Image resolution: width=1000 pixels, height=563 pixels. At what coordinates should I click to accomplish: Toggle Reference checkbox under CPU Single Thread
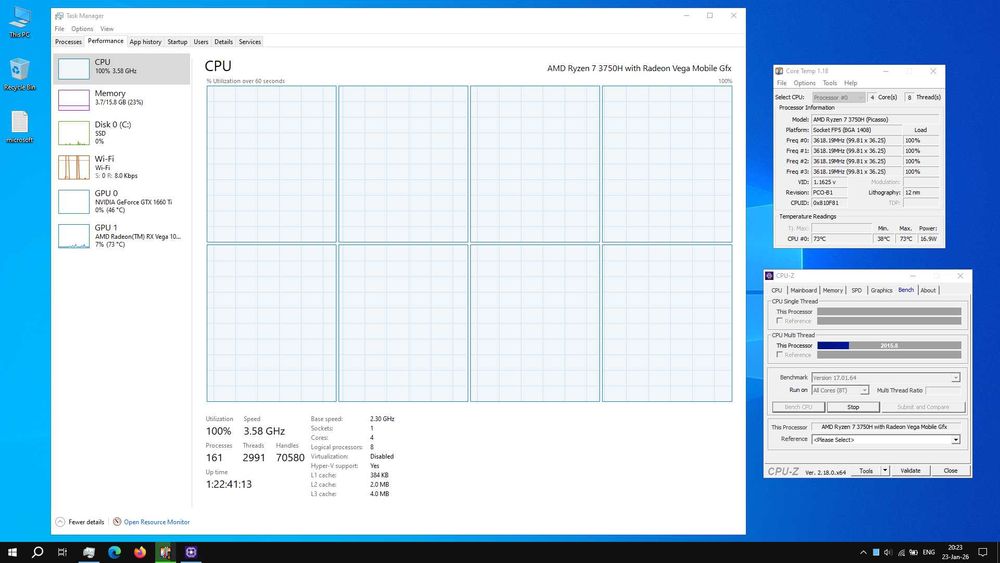tap(779, 321)
